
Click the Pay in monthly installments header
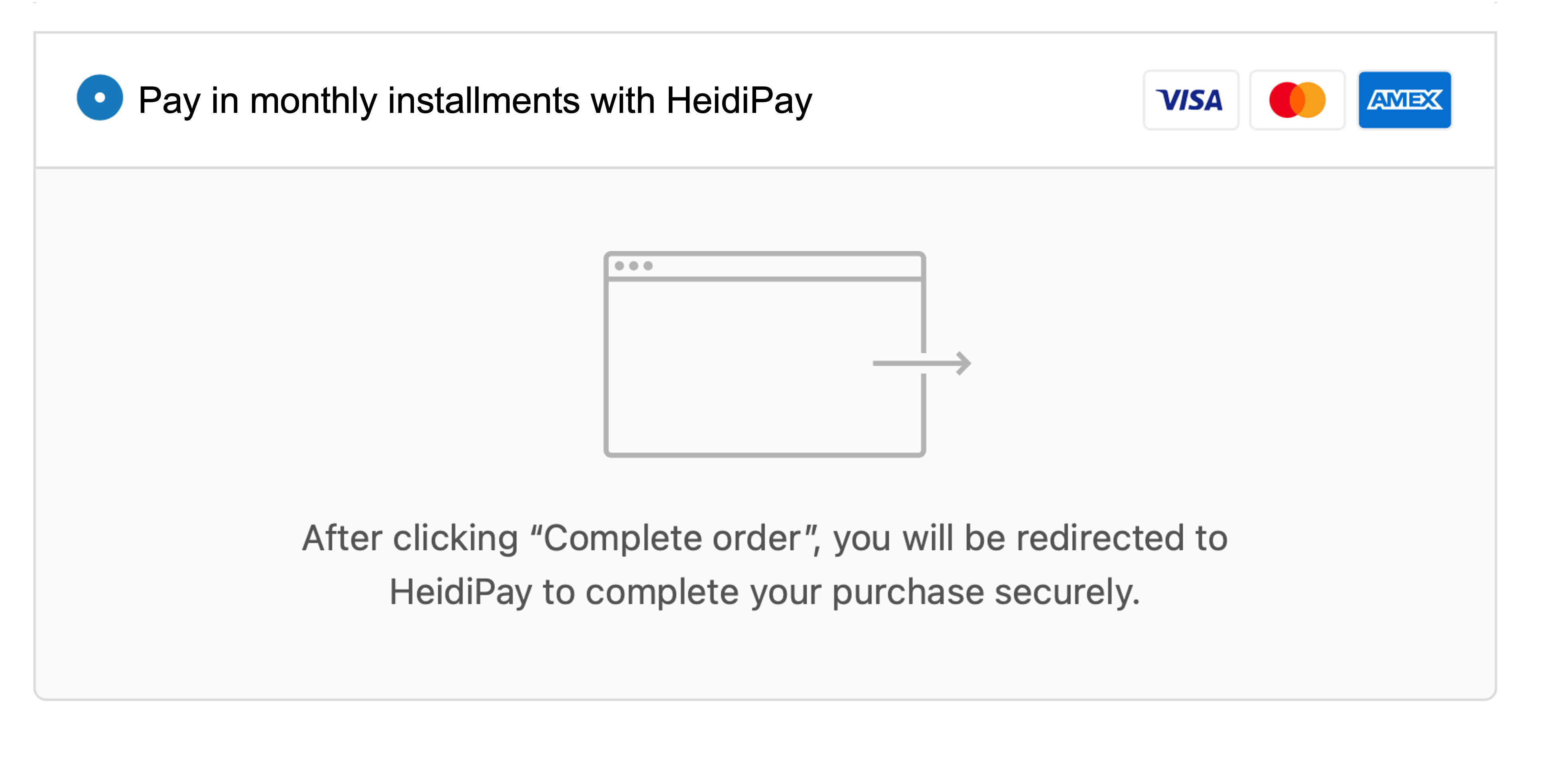(x=475, y=100)
